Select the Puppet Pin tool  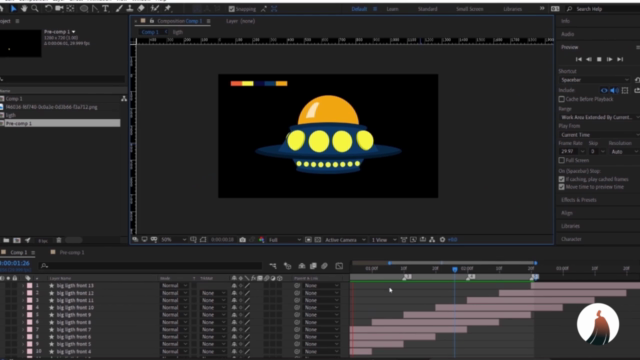167,9
